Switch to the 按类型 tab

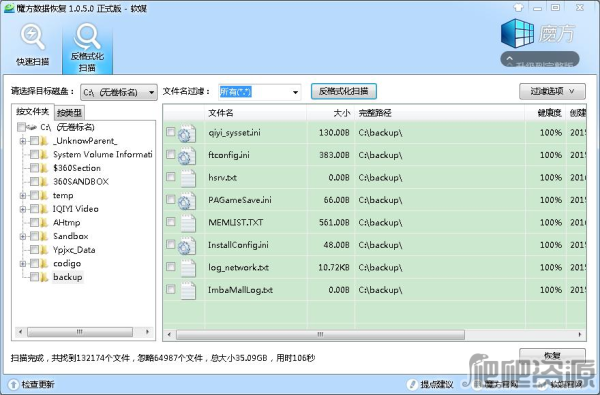69,113
